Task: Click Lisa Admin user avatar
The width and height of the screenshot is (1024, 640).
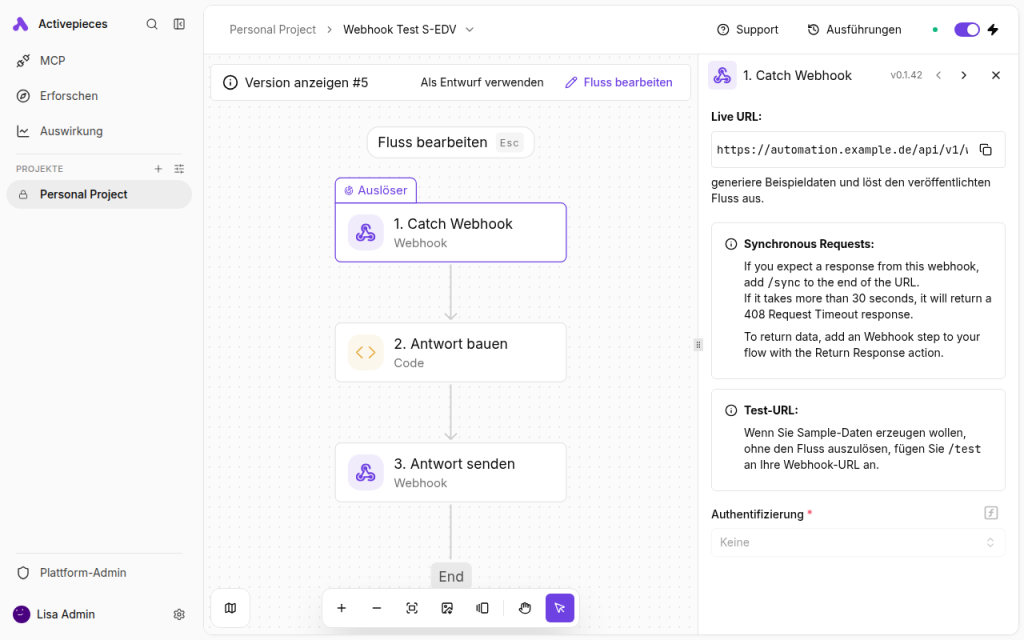Action: tap(22, 615)
